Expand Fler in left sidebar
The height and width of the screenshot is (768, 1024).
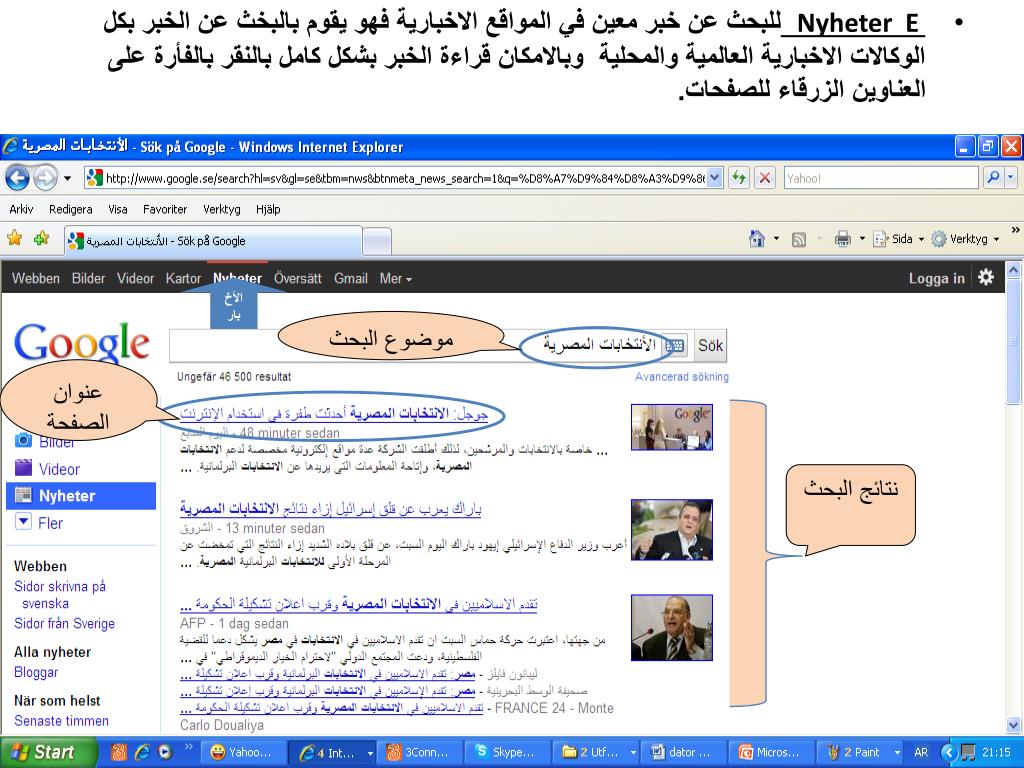click(x=50, y=523)
